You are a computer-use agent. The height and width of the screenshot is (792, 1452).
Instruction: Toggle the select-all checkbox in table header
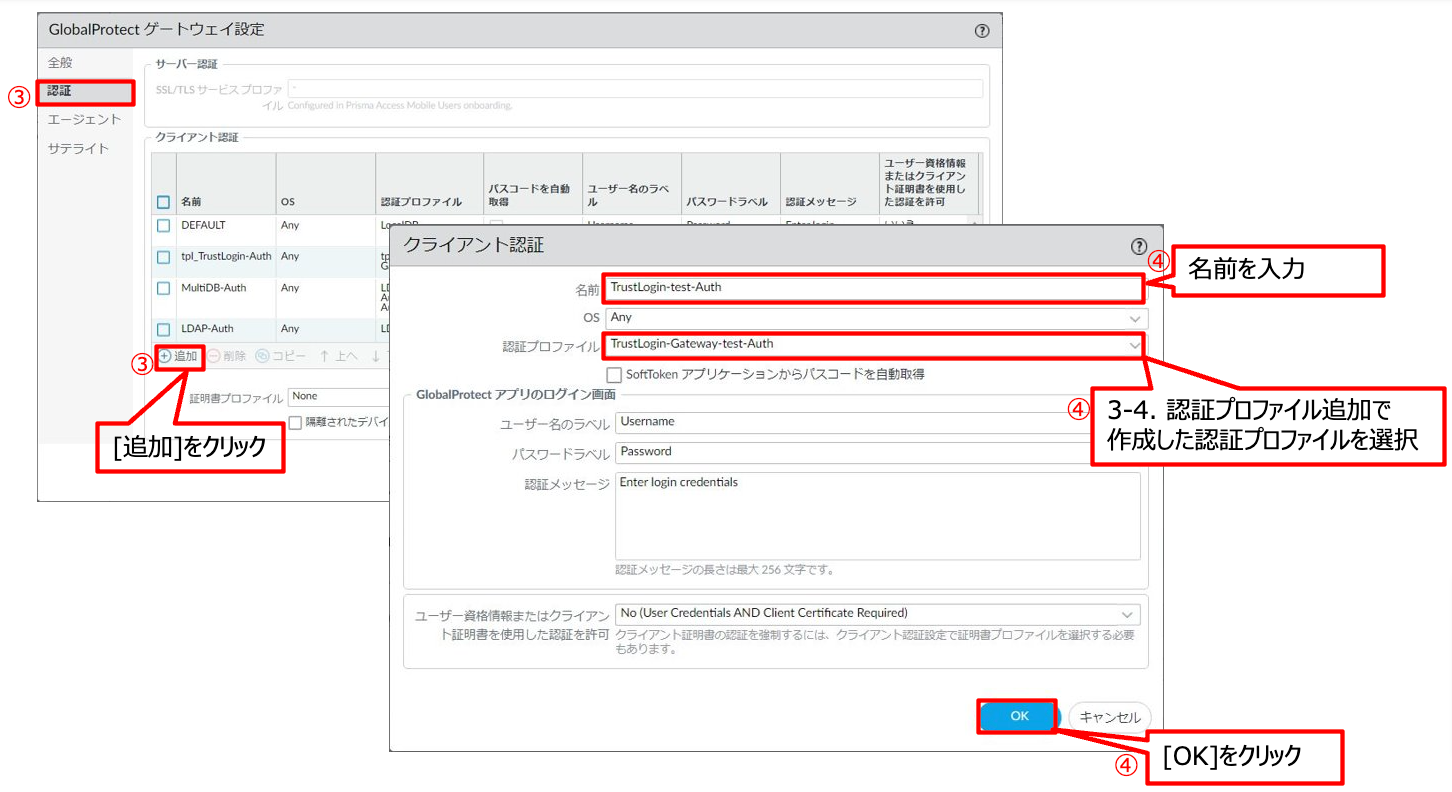pyautogui.click(x=164, y=202)
